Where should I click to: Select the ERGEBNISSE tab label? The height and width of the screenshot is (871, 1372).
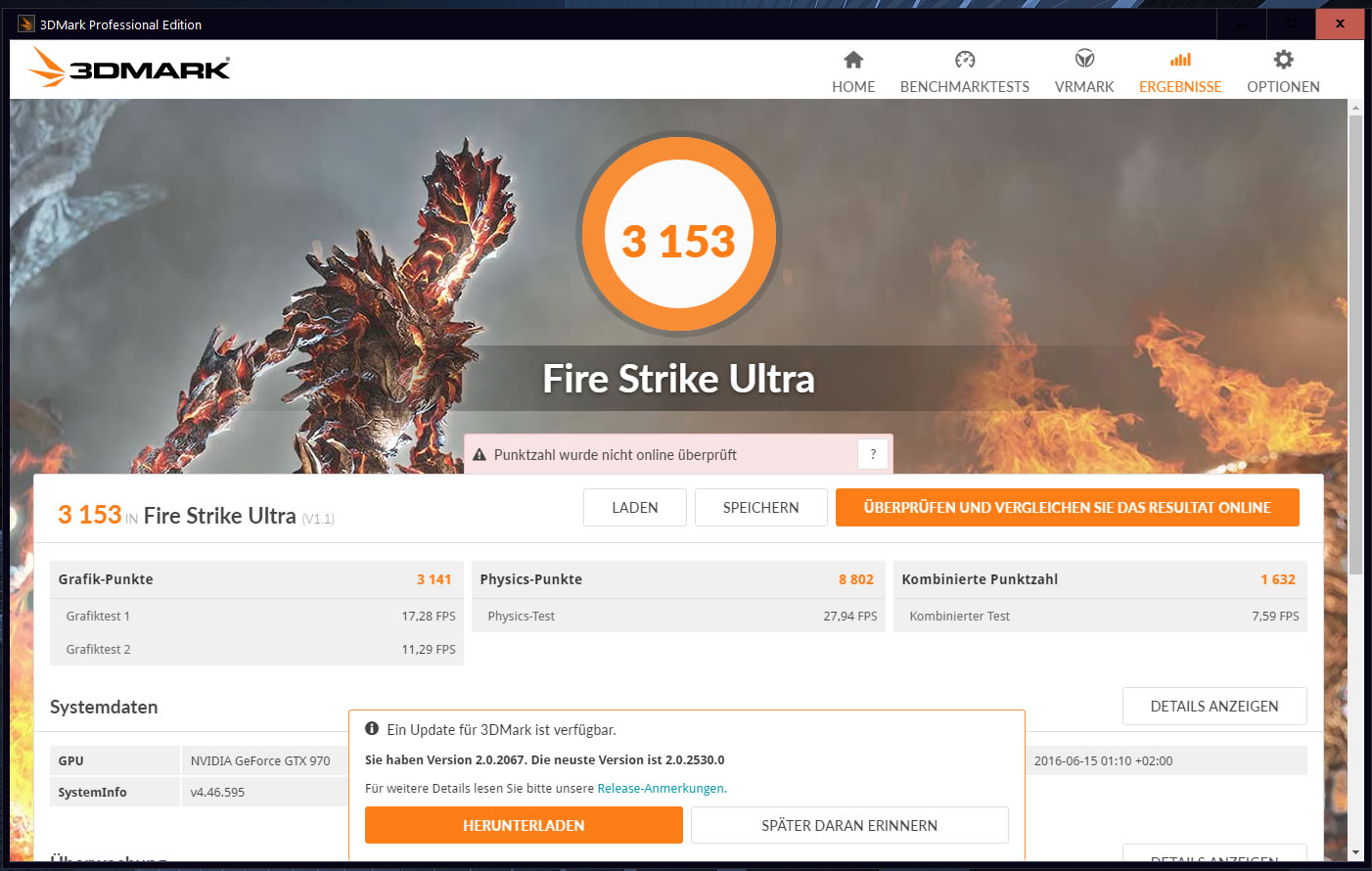click(x=1180, y=87)
